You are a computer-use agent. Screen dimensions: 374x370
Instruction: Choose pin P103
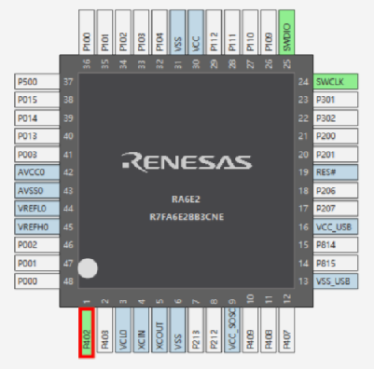pyautogui.click(x=141, y=32)
